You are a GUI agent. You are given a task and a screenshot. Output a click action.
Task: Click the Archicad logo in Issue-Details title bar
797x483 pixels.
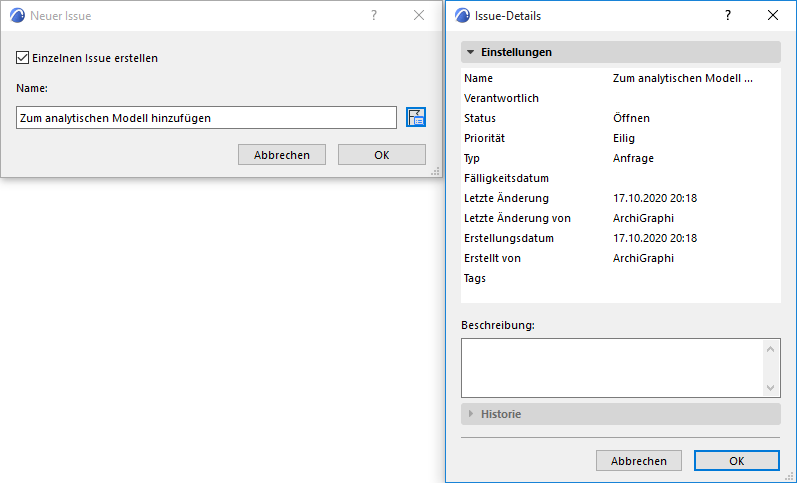461,16
